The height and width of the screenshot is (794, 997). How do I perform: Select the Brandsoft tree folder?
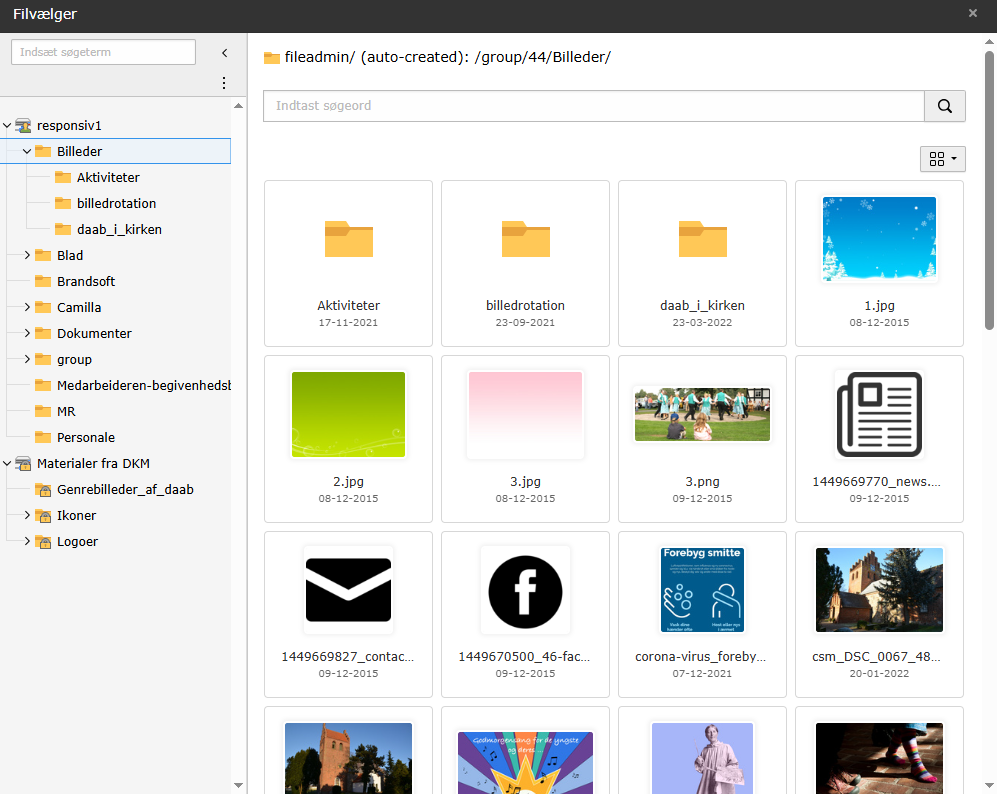[x=86, y=282]
